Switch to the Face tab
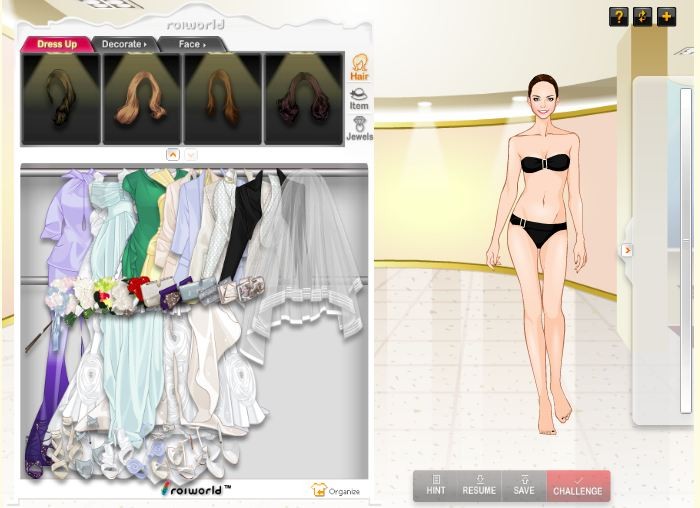The image size is (700, 508). 191,44
